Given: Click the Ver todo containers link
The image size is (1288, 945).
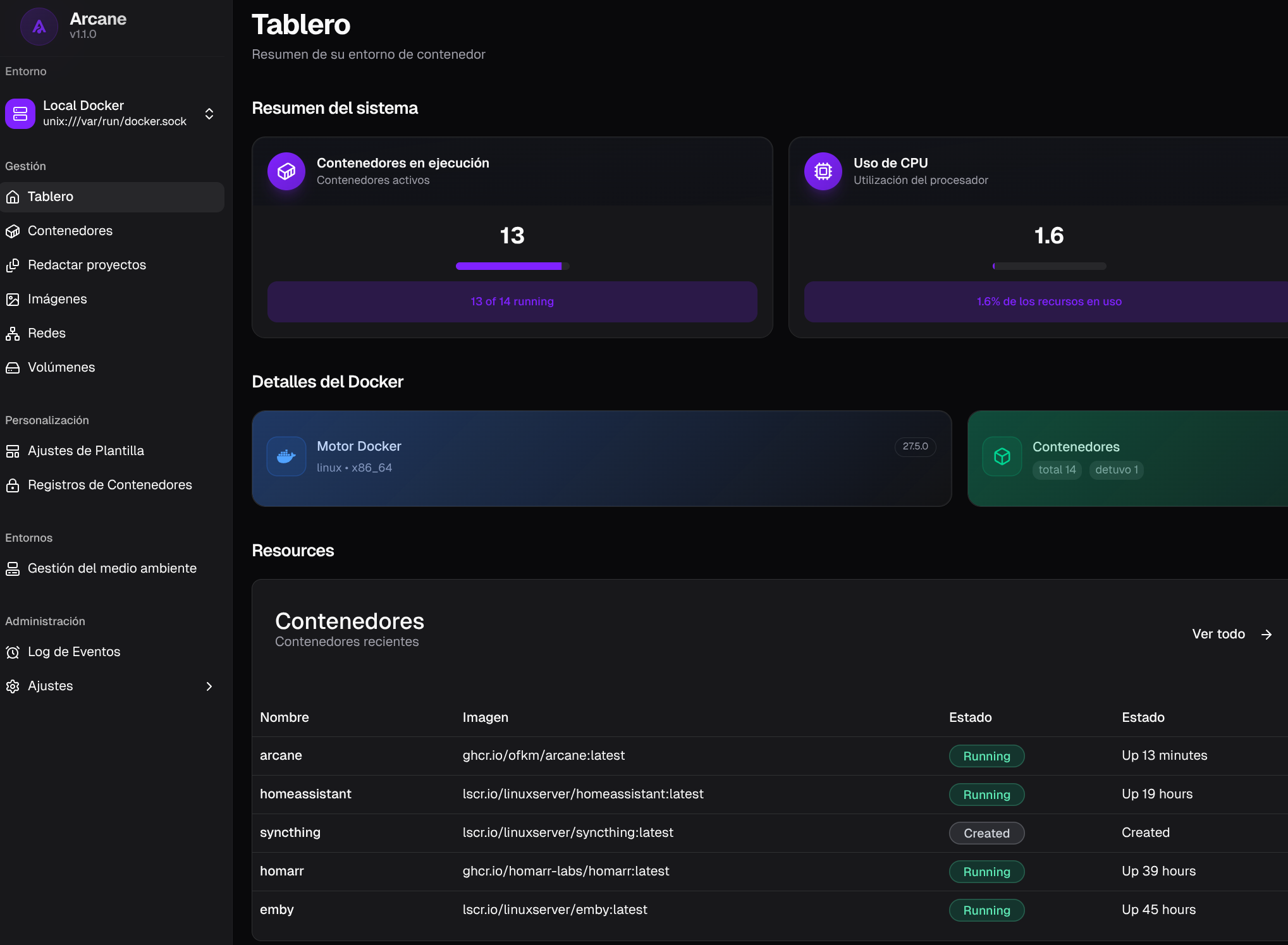Looking at the screenshot, I should coord(1231,635).
